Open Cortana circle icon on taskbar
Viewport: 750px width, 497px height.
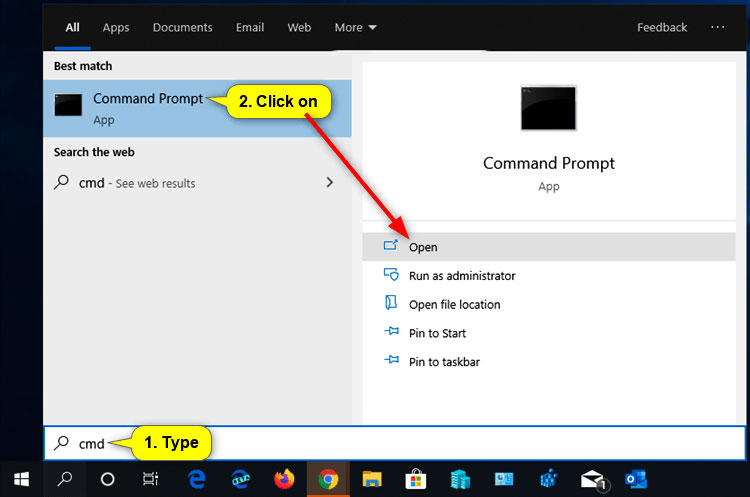(x=108, y=478)
